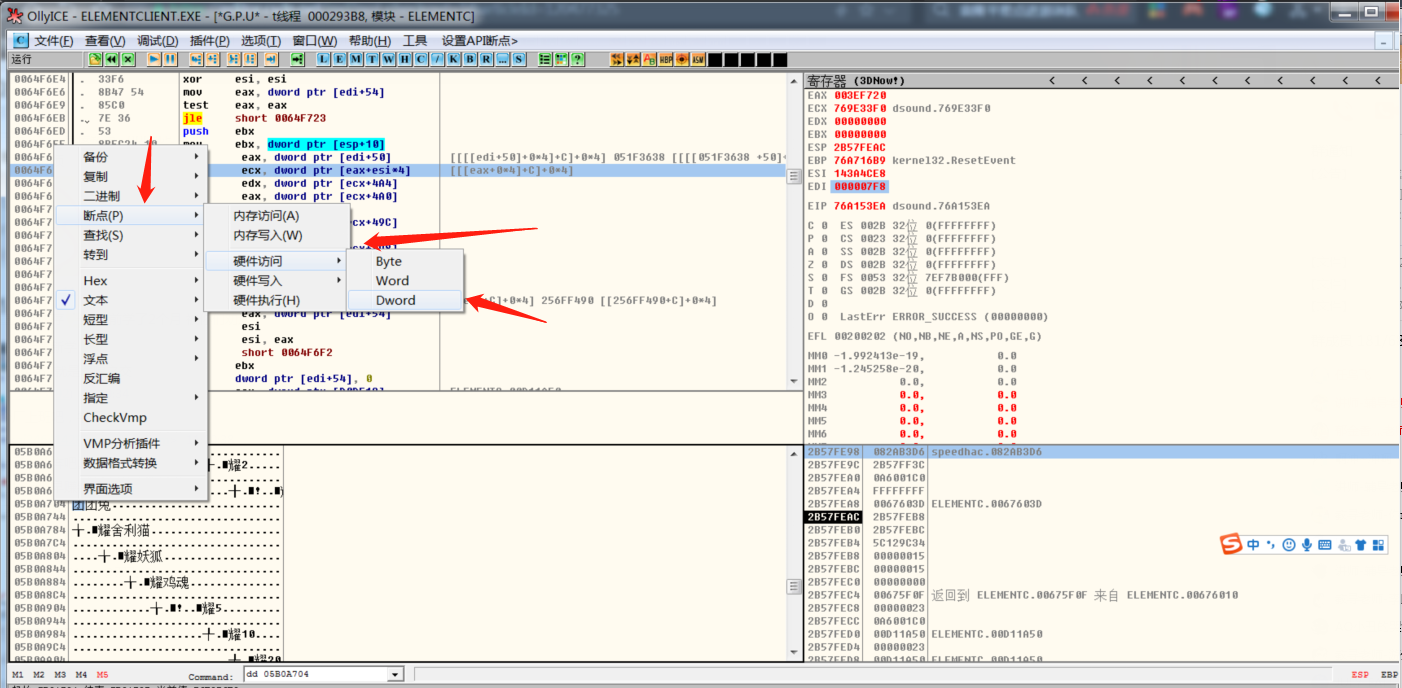Click the M5 status bar button
Image resolution: width=1402 pixels, height=688 pixels.
(102, 675)
